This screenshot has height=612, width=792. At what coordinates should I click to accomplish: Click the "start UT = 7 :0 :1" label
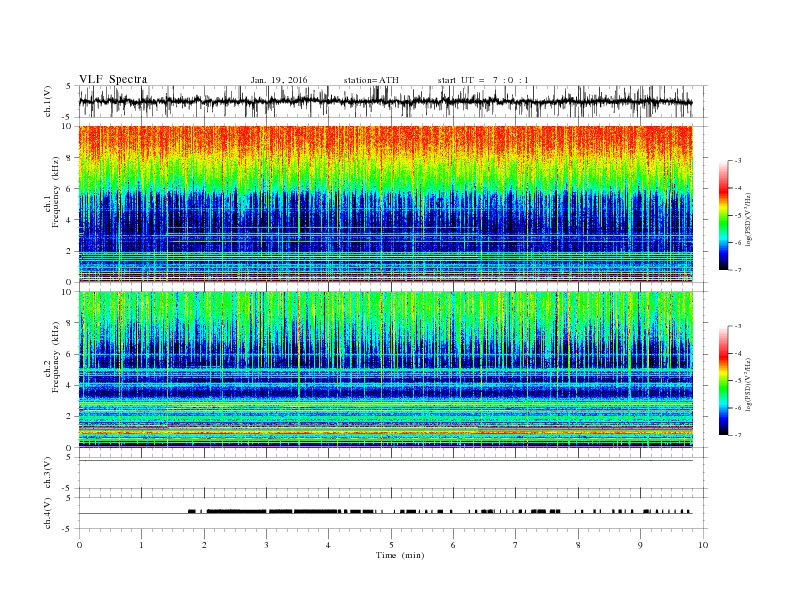(483, 80)
